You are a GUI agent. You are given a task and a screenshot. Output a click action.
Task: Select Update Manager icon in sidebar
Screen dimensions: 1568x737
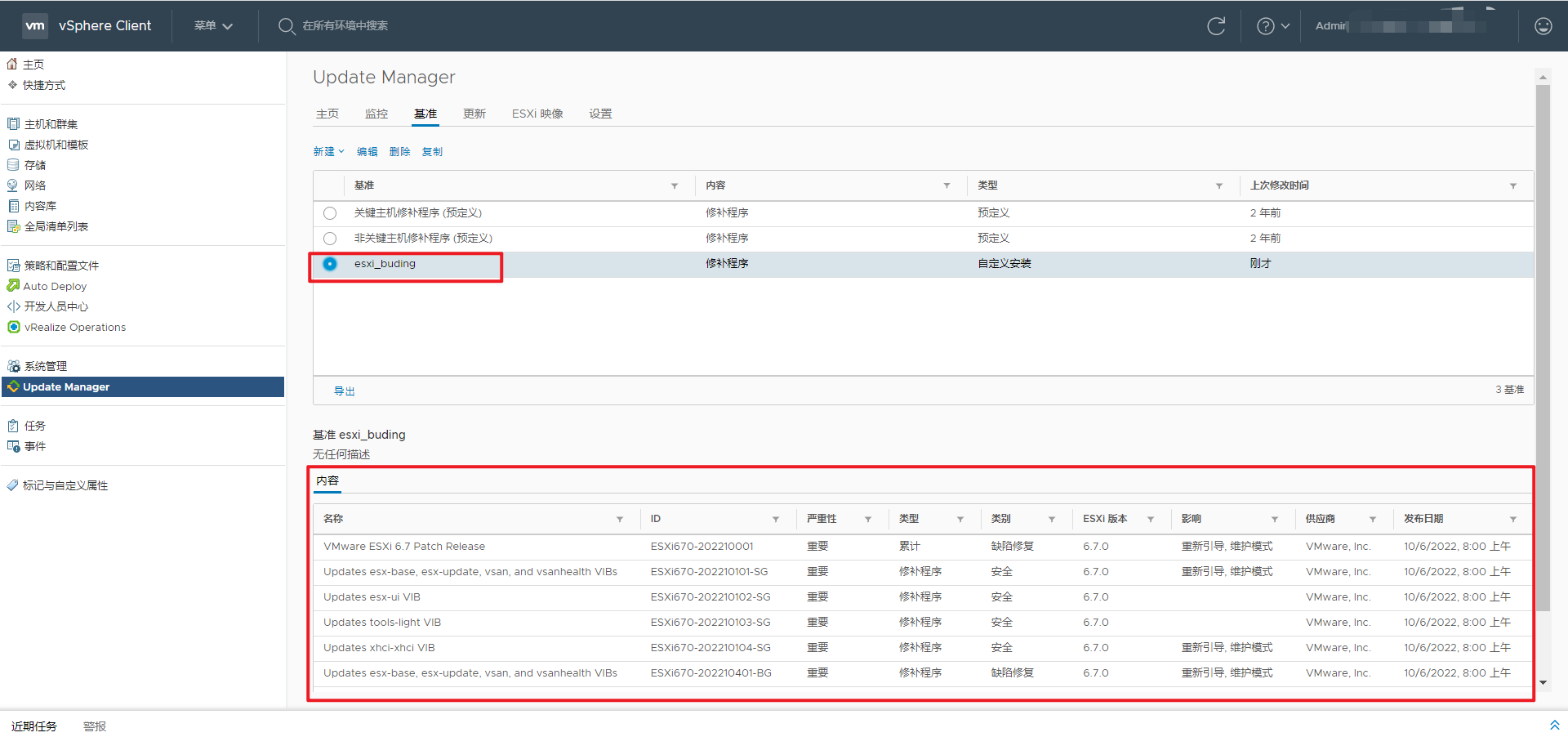point(13,386)
